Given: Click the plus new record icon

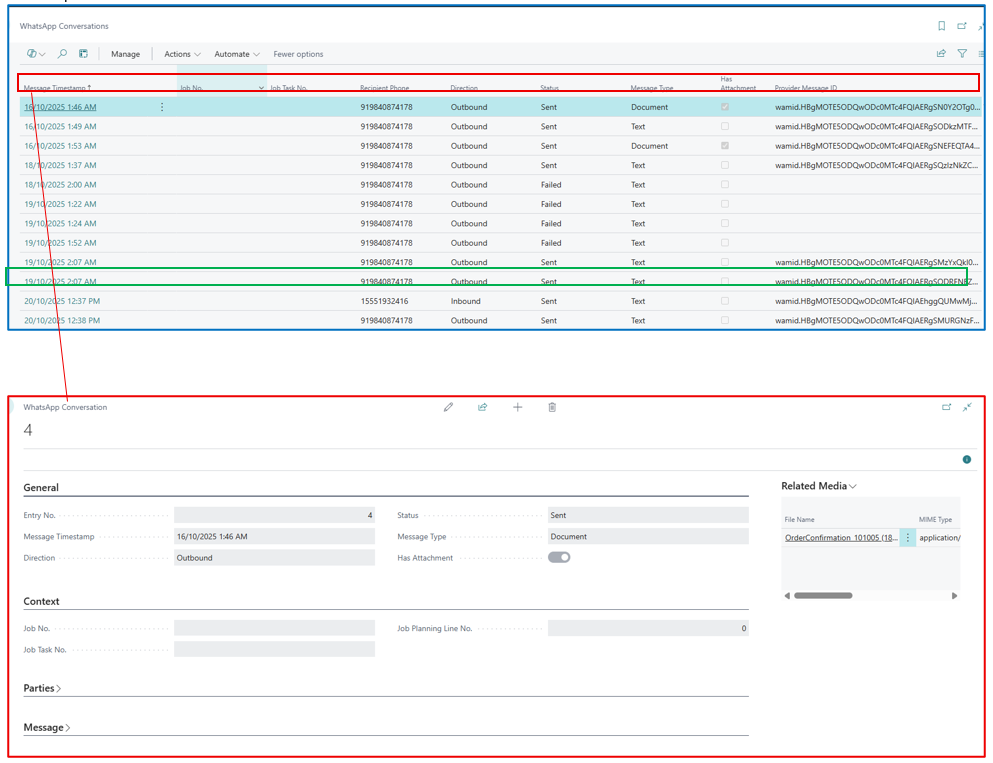Looking at the screenshot, I should point(517,407).
